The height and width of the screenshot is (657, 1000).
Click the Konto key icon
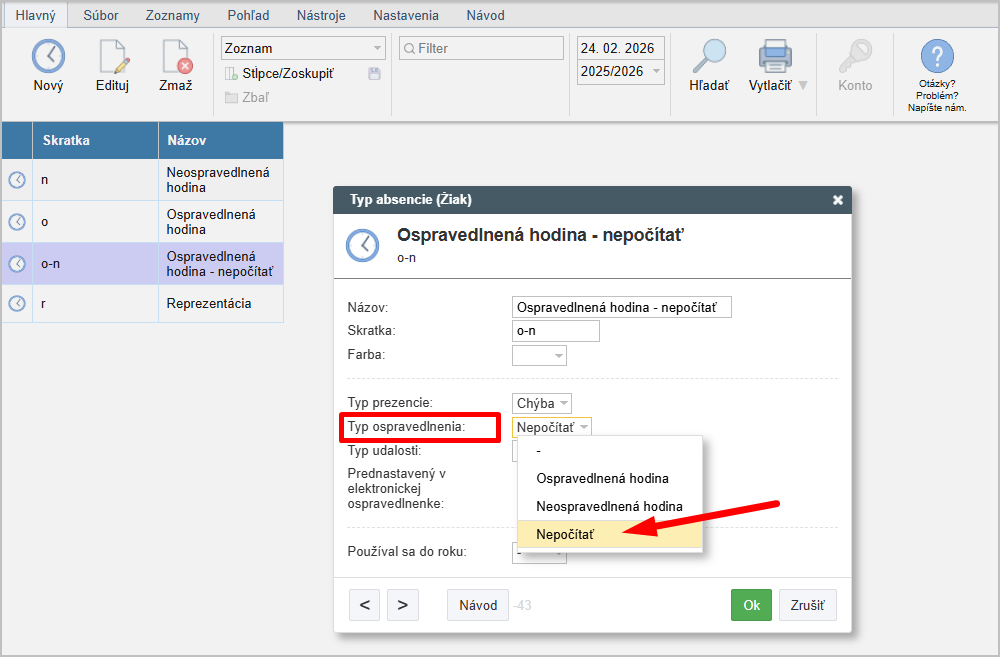click(855, 57)
